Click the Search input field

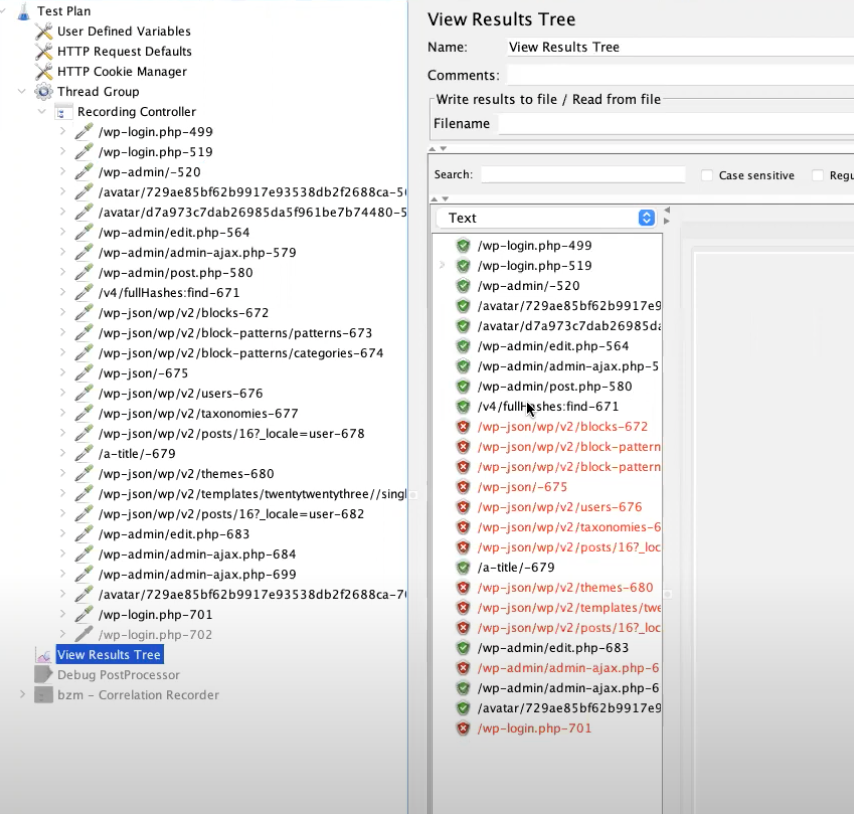pyautogui.click(x=583, y=175)
